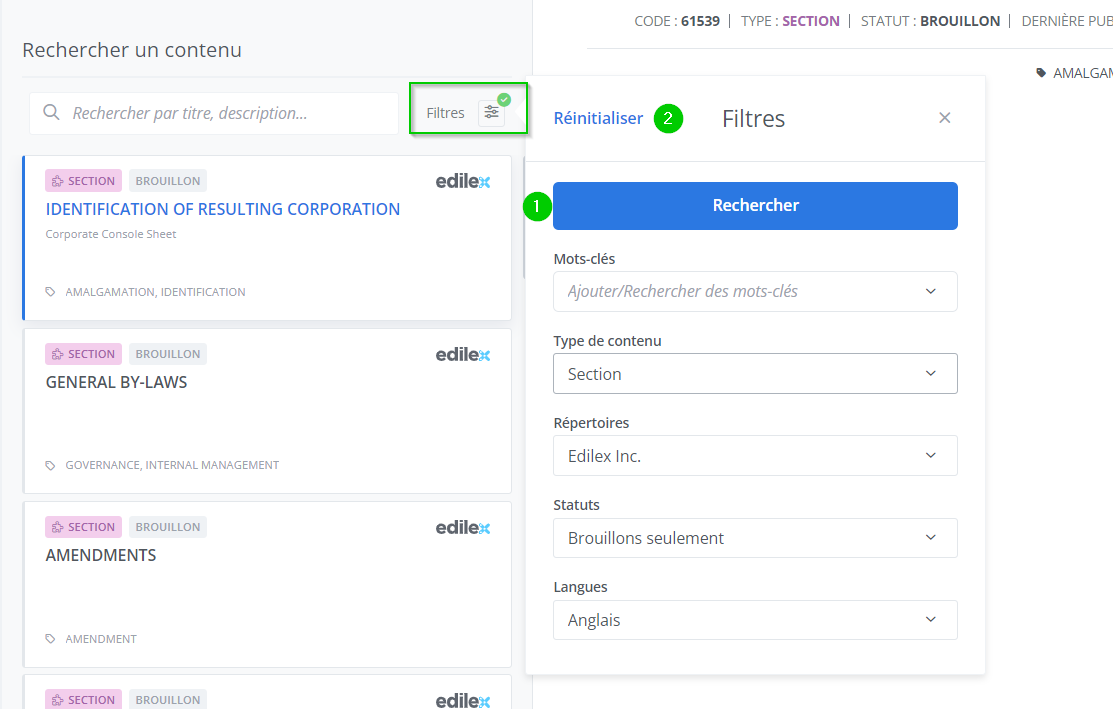This screenshot has height=709, width=1113.
Task: Click the magnifier icon in search box
Action: (51, 113)
